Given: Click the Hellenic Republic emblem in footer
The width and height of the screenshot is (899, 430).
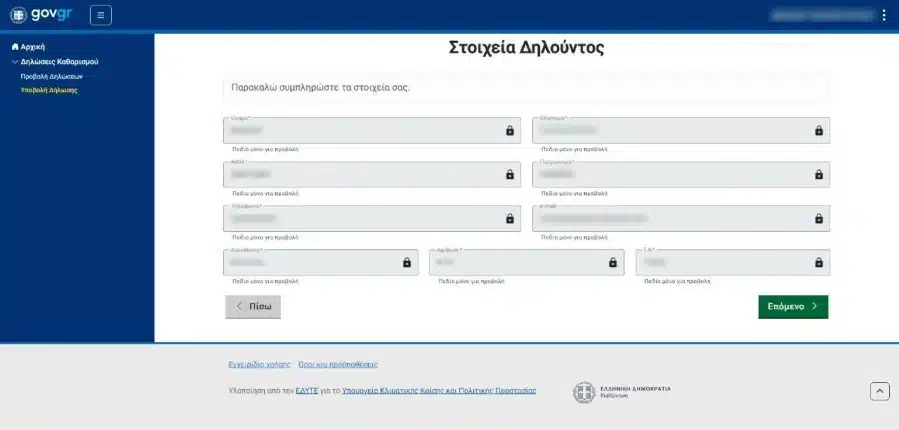Looking at the screenshot, I should tap(583, 392).
